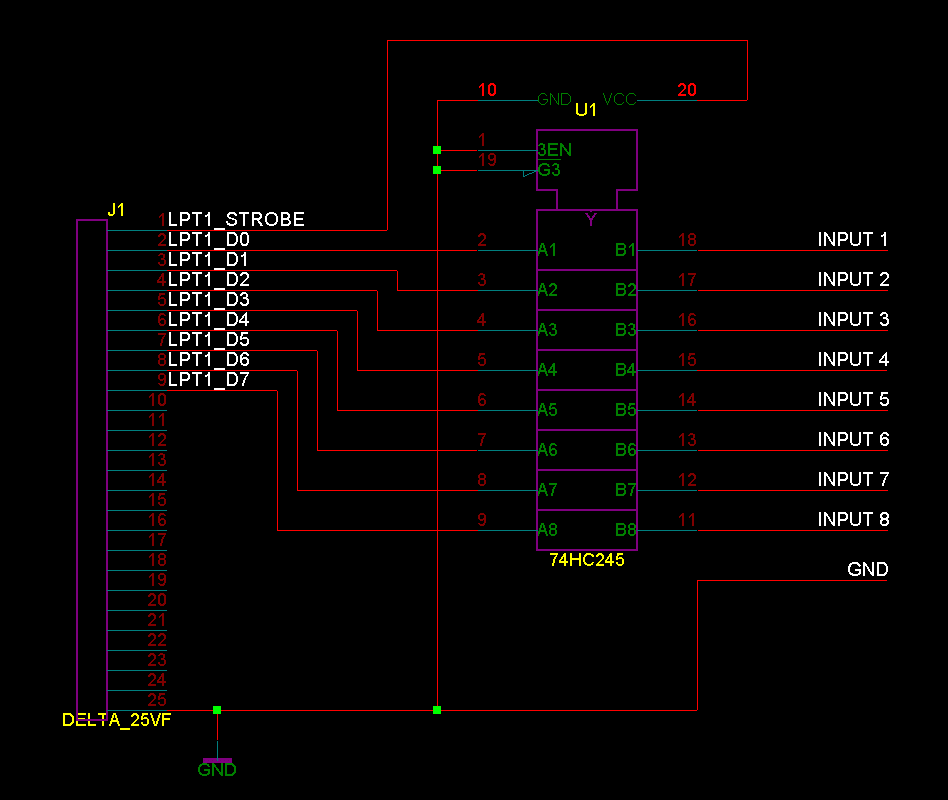The height and width of the screenshot is (800, 948).
Task: Select pin number 20 near VCC
Action: click(x=687, y=90)
